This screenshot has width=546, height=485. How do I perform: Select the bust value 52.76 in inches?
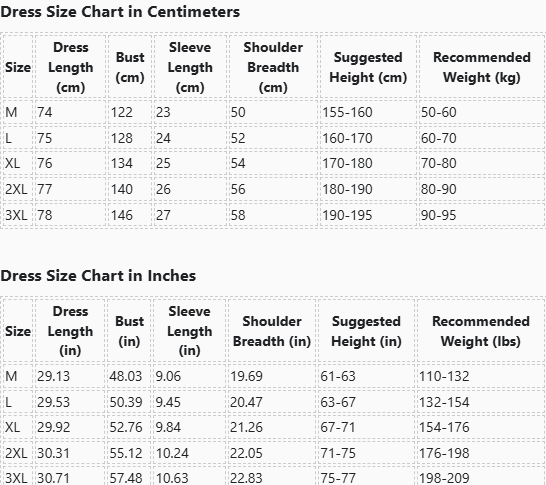tap(129, 427)
